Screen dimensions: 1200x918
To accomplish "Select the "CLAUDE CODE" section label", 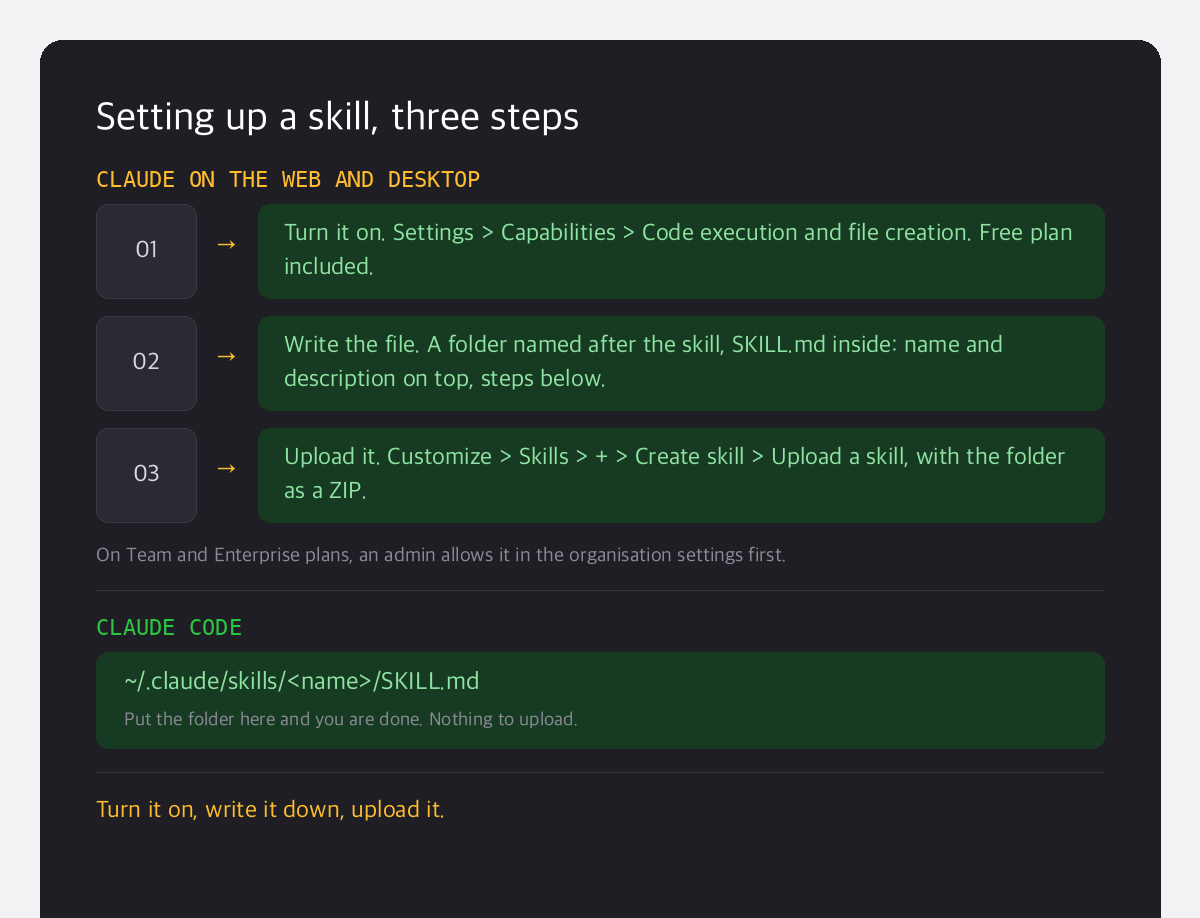I will (x=169, y=628).
